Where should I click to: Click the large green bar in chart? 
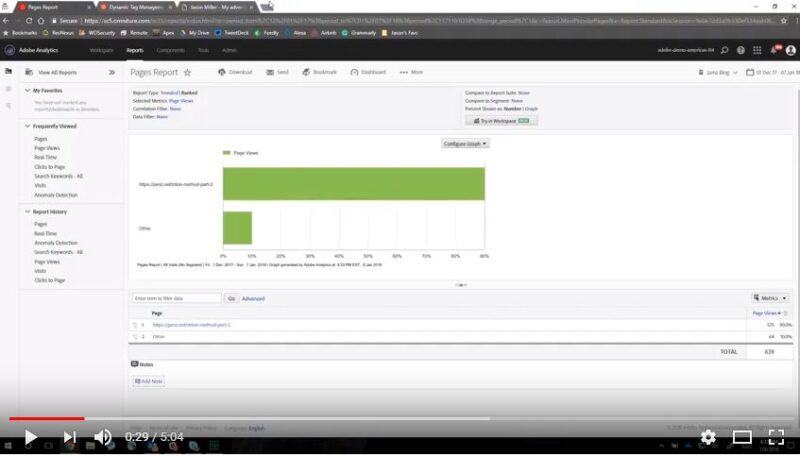354,184
